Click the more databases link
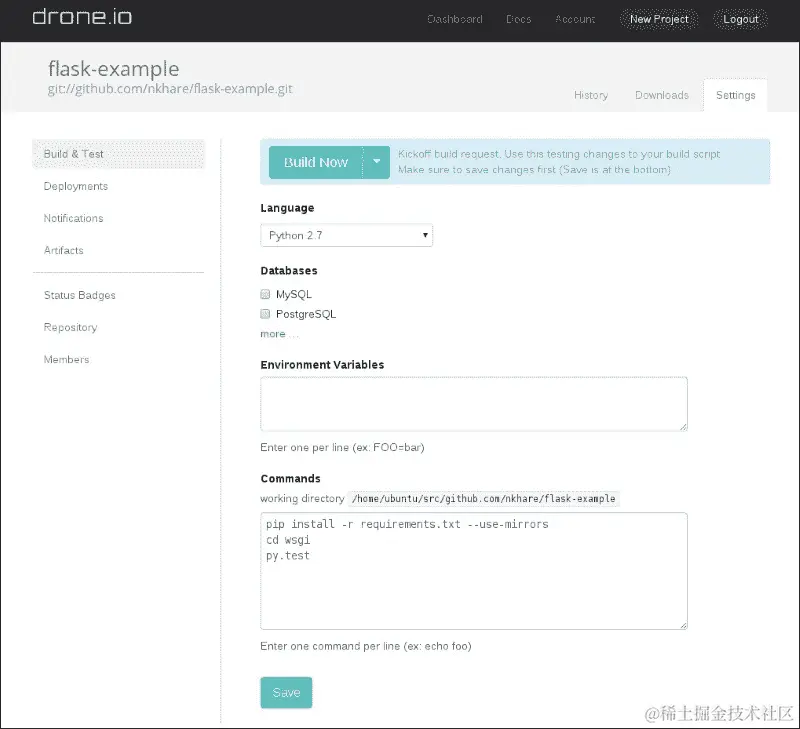Viewport: 800px width, 729px height. 279,334
